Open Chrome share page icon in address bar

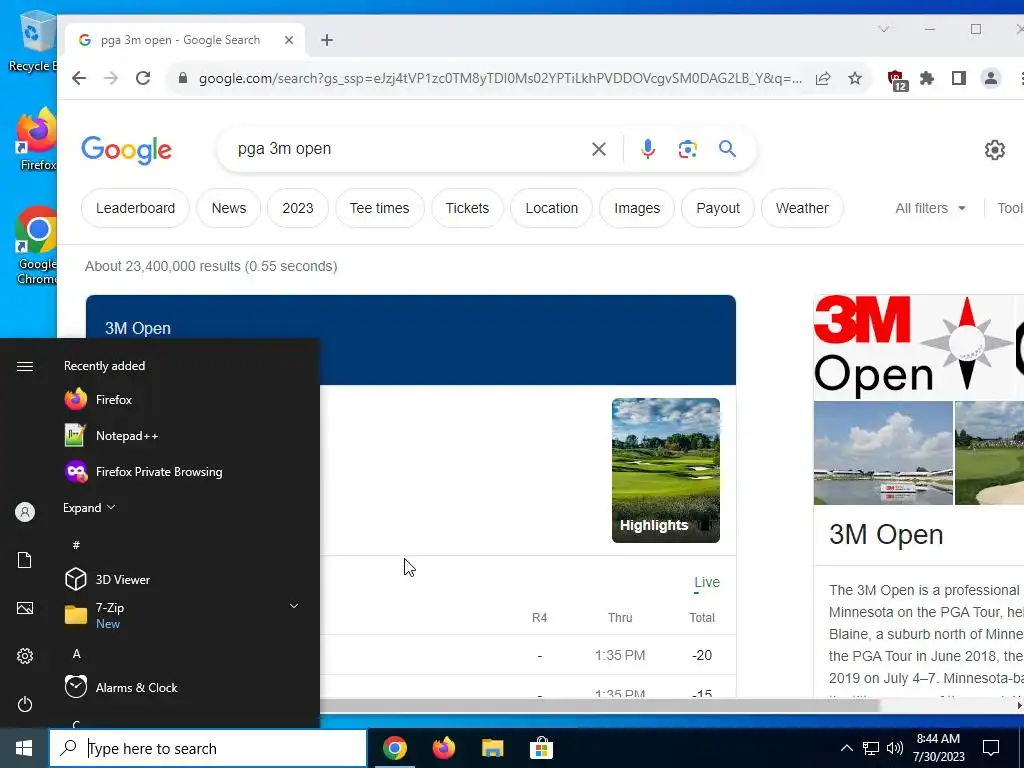coord(823,78)
